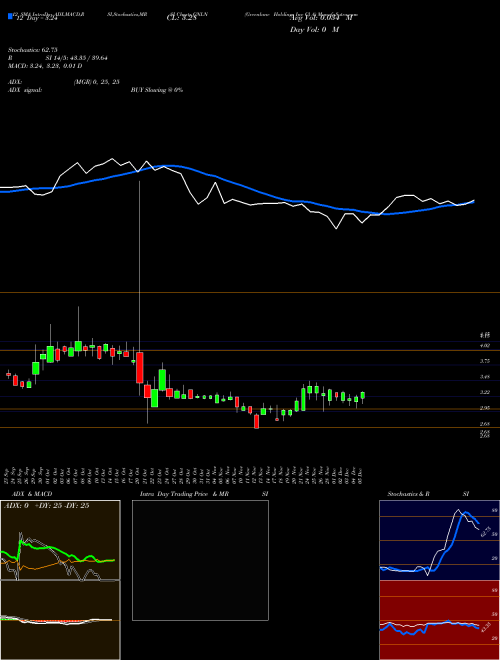Click the 'Intra Day Trading Price & MR SI' title
500x660 pixels.
(204, 494)
